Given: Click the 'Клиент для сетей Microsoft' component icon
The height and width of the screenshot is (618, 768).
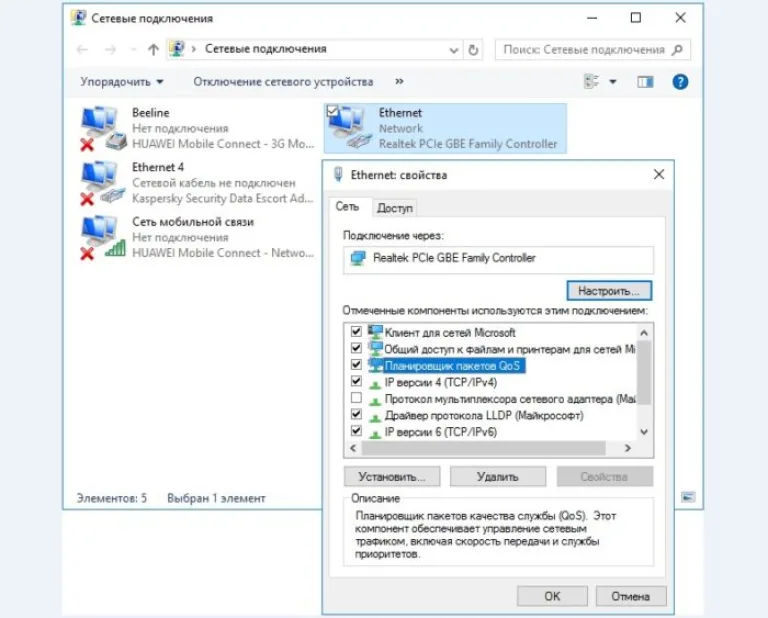Looking at the screenshot, I should pyautogui.click(x=375, y=332).
